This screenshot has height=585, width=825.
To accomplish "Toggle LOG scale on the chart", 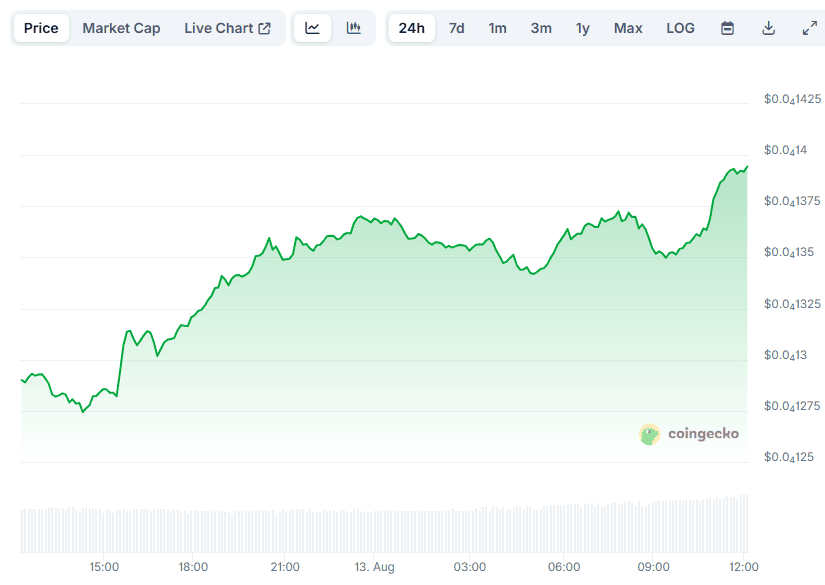I will [680, 28].
